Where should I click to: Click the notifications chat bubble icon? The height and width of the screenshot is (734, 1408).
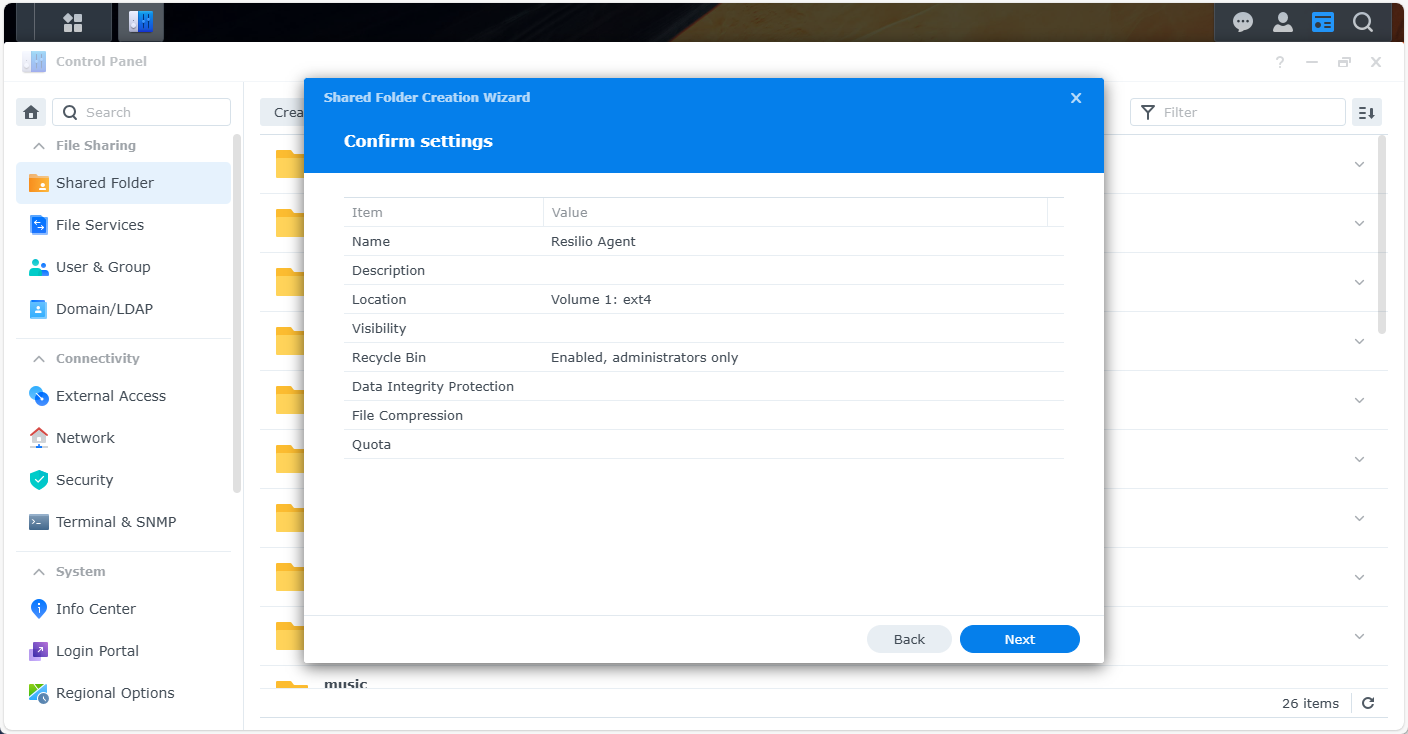[x=1243, y=22]
